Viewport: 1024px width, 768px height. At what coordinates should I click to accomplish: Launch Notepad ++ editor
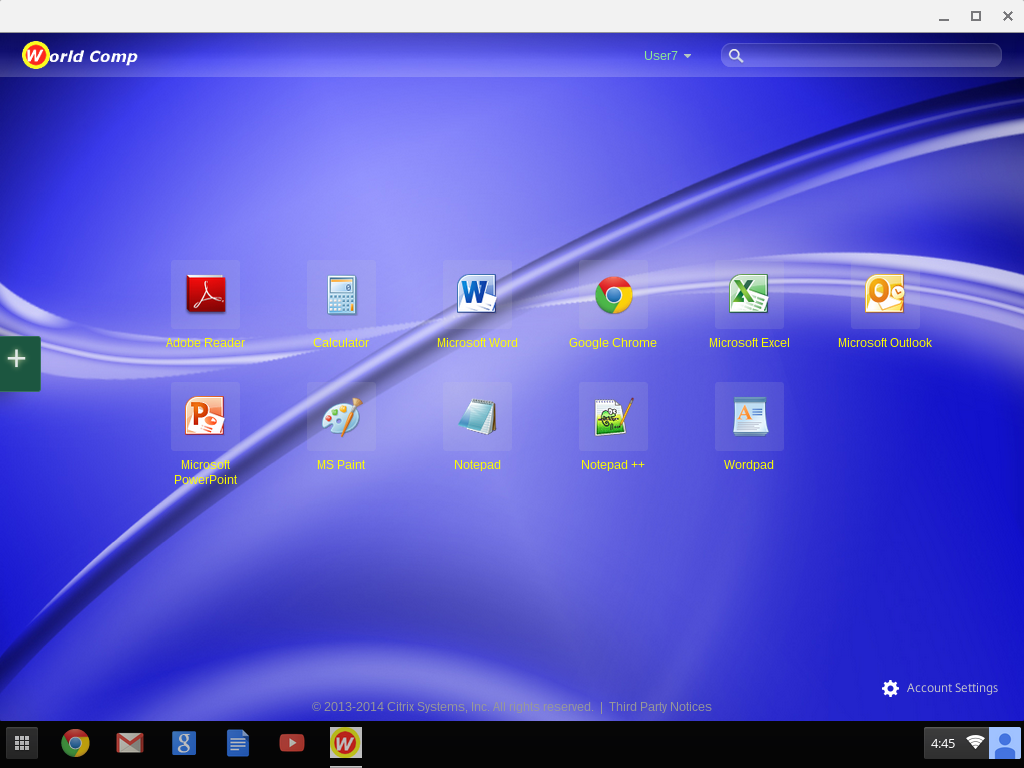tap(613, 417)
